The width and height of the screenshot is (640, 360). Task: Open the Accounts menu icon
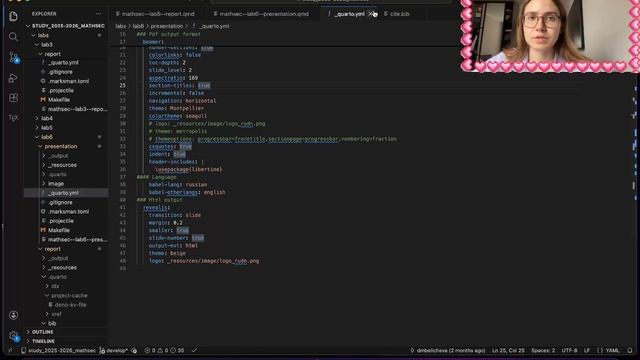point(13,315)
